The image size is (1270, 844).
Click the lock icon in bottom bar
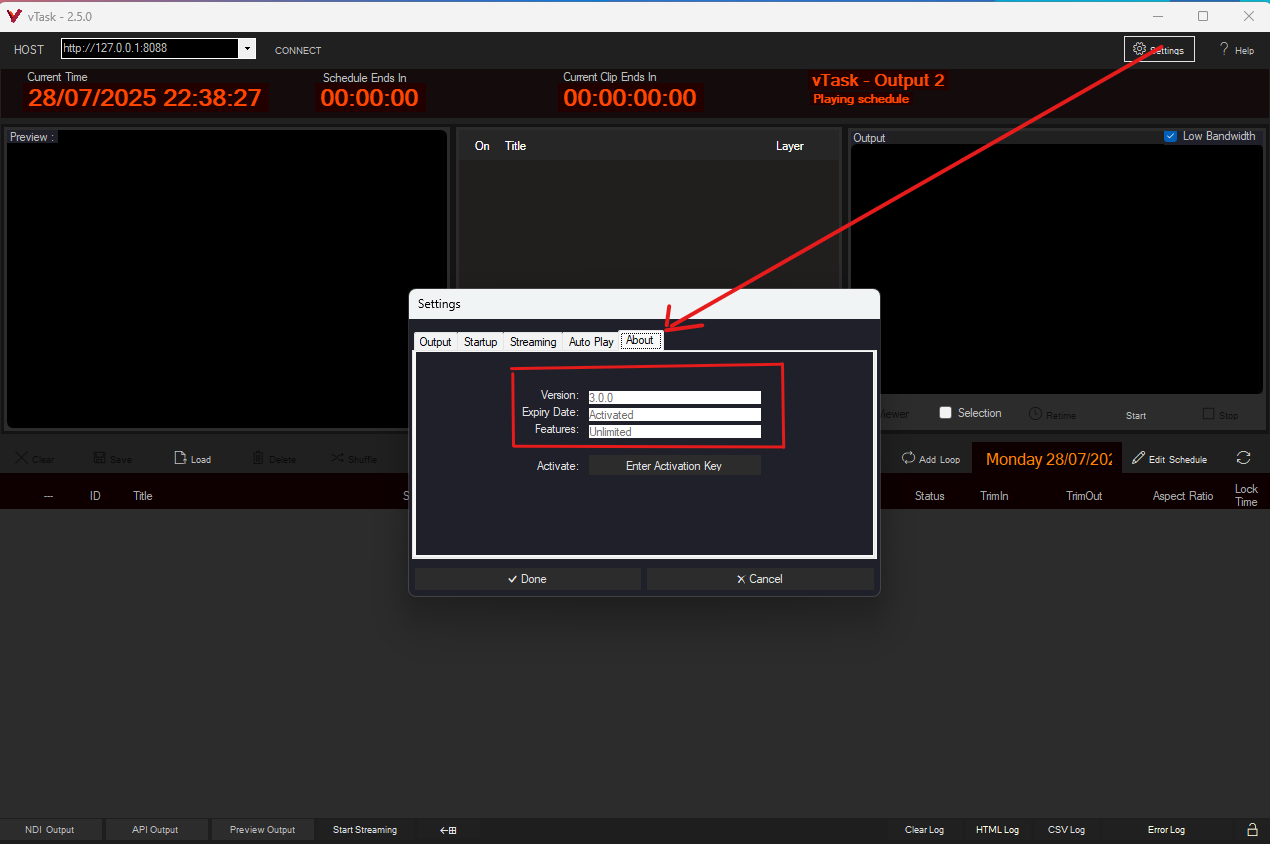tap(1252, 830)
